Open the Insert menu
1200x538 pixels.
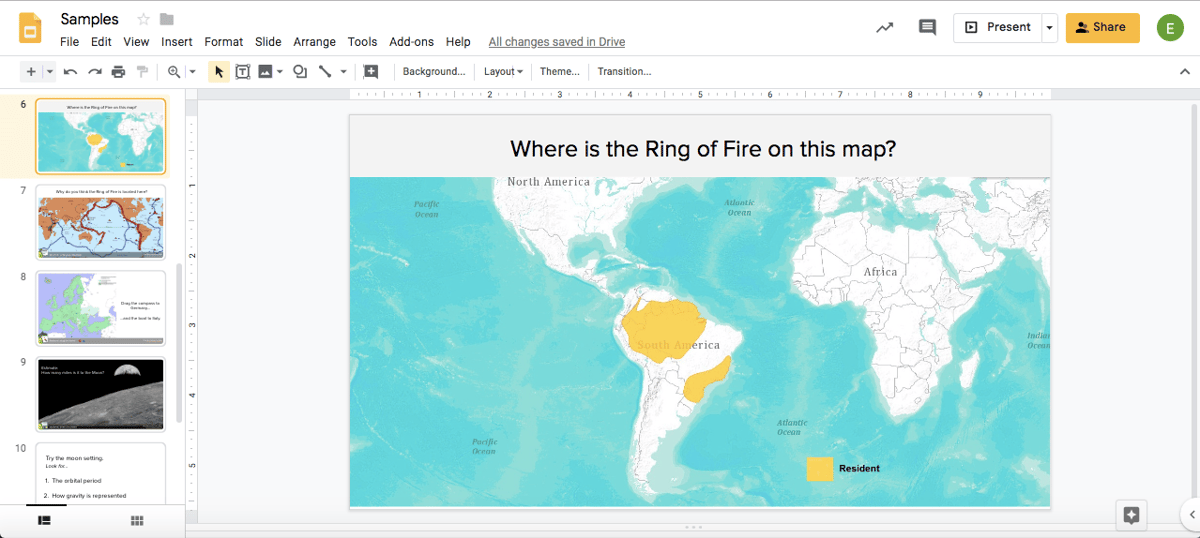[176, 42]
